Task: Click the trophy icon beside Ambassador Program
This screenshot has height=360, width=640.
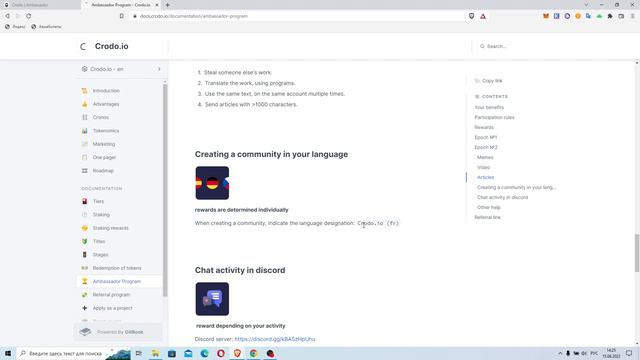Action: [84, 281]
